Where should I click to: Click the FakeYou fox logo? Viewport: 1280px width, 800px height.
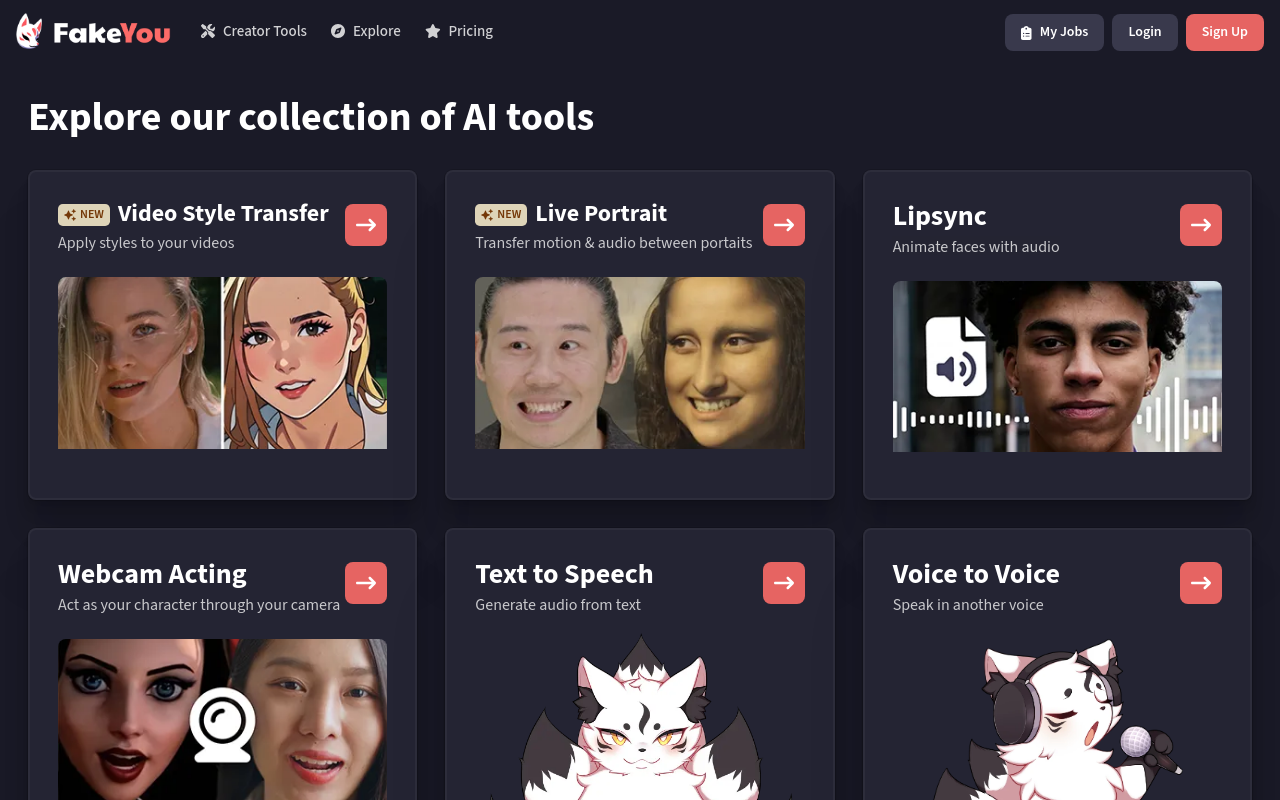[x=30, y=32]
